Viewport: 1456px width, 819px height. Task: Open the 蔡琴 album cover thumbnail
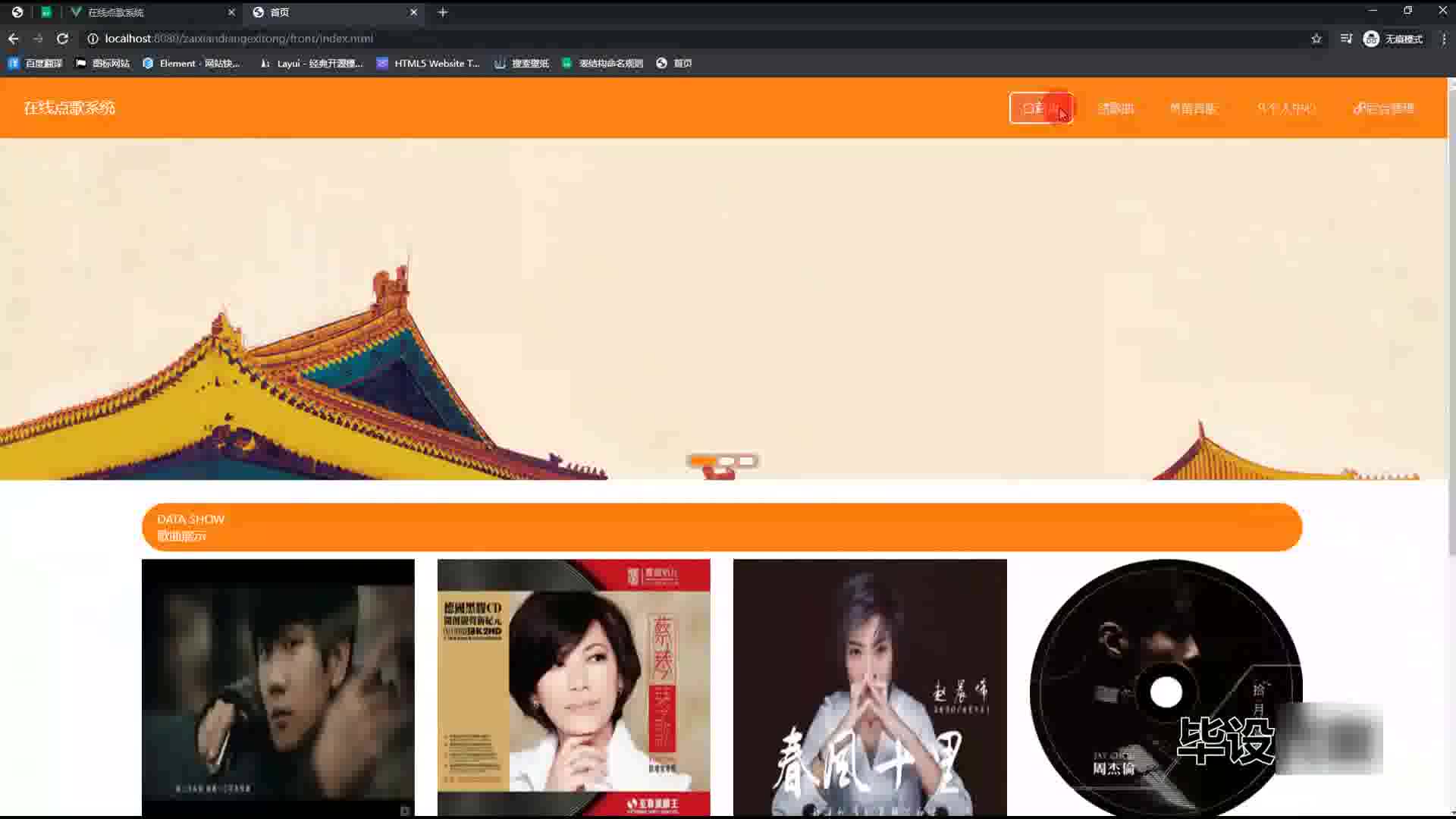[x=573, y=687]
